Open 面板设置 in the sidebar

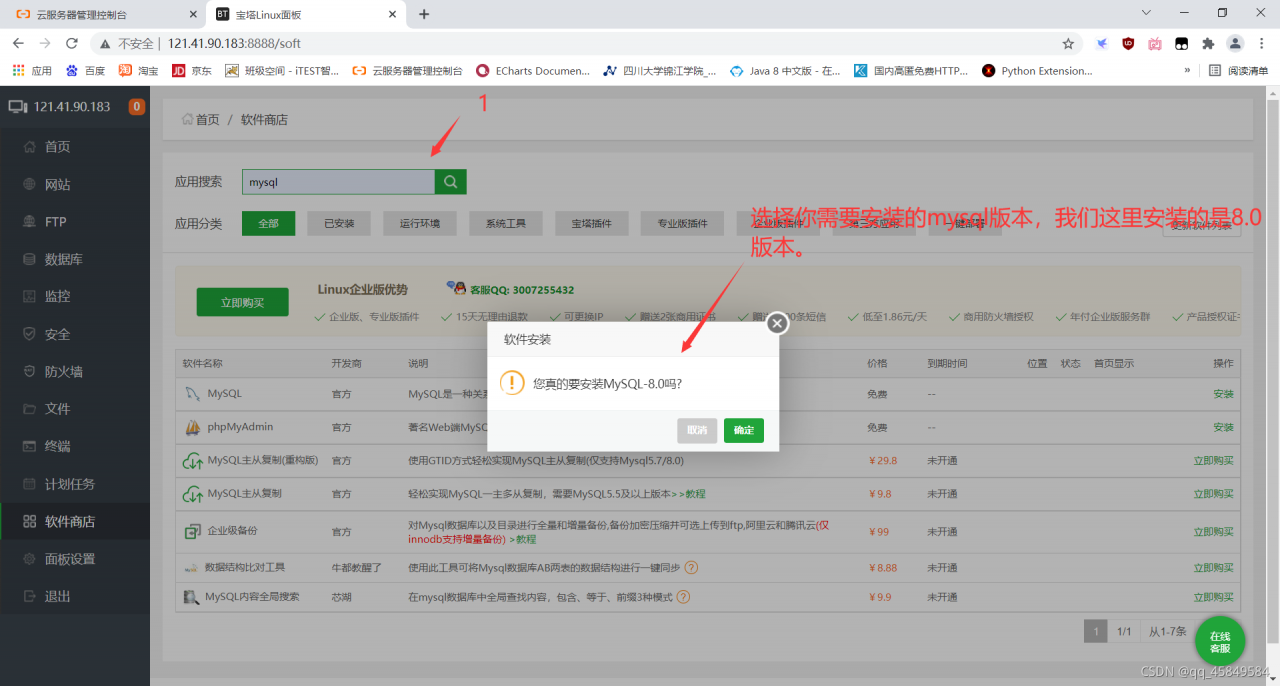70,559
